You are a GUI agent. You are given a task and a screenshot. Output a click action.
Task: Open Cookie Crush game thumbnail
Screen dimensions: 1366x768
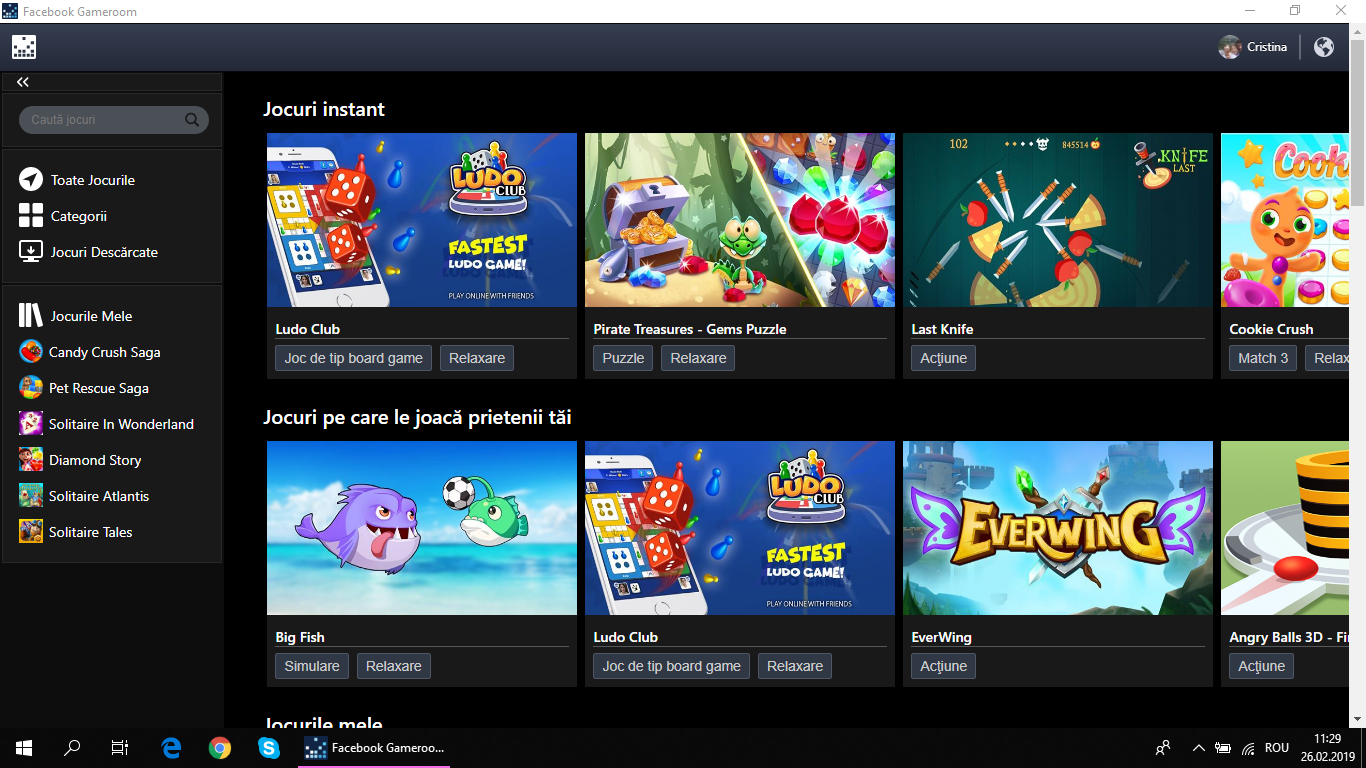tap(1285, 220)
